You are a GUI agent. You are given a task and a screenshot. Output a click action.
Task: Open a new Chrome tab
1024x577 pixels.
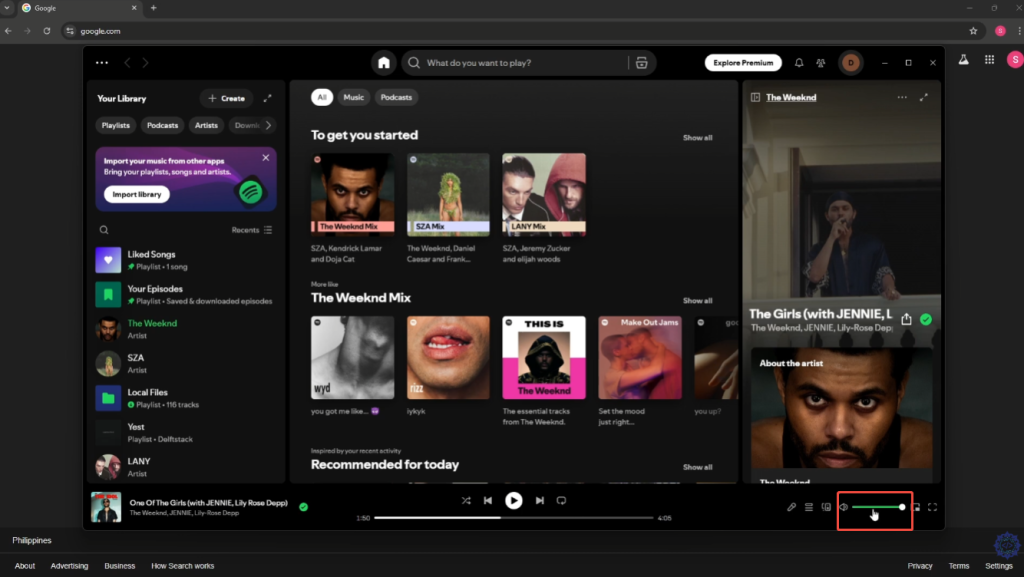153,8
